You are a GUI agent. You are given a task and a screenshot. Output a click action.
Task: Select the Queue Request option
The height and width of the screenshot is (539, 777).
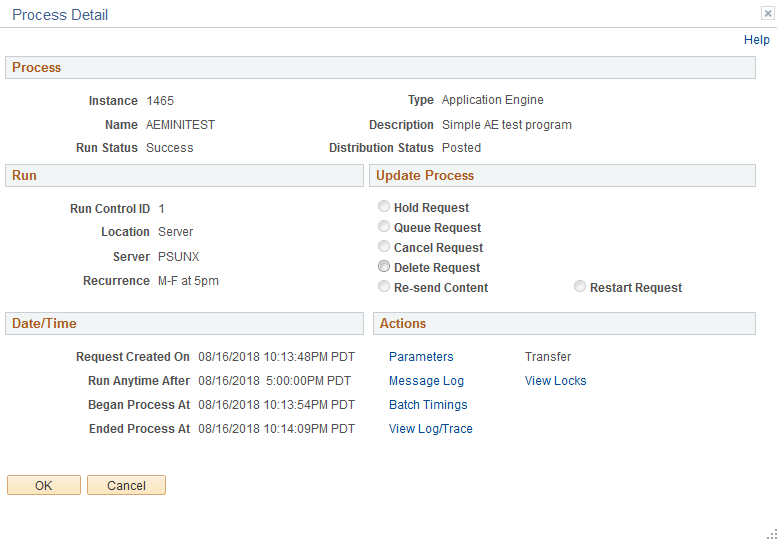(x=384, y=226)
